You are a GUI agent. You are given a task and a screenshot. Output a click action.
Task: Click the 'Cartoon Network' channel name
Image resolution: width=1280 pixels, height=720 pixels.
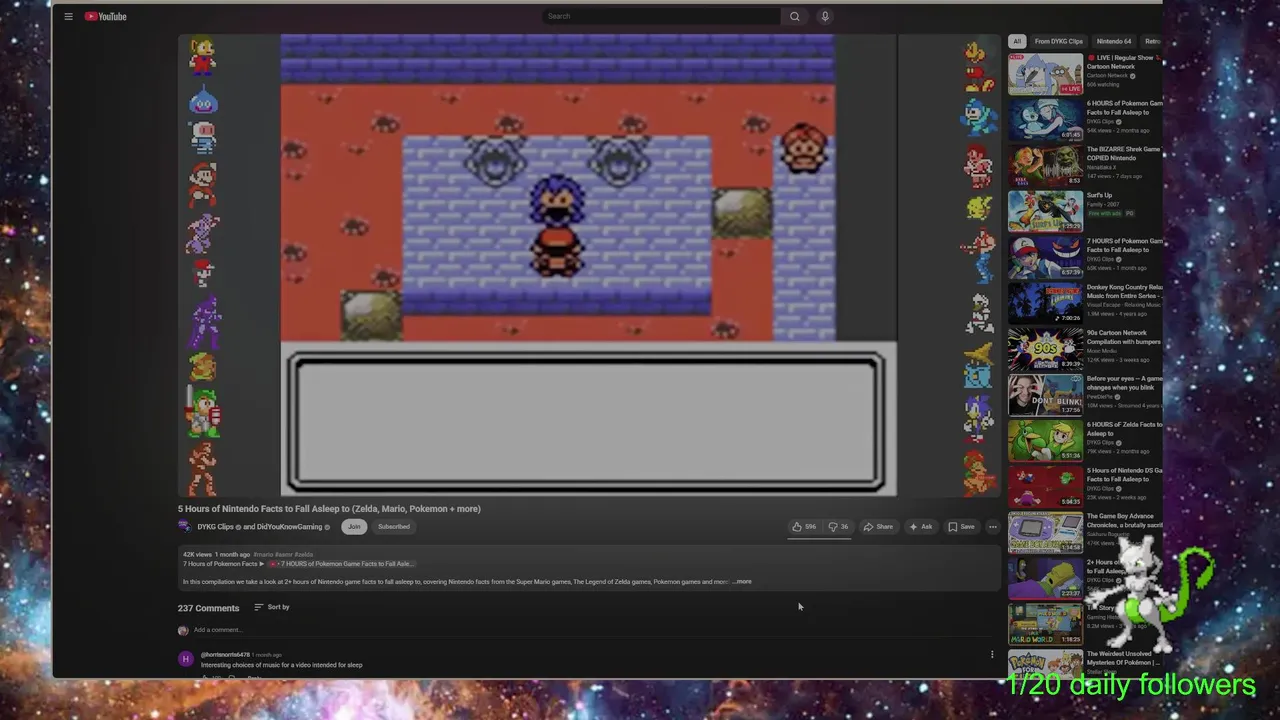pos(1108,76)
